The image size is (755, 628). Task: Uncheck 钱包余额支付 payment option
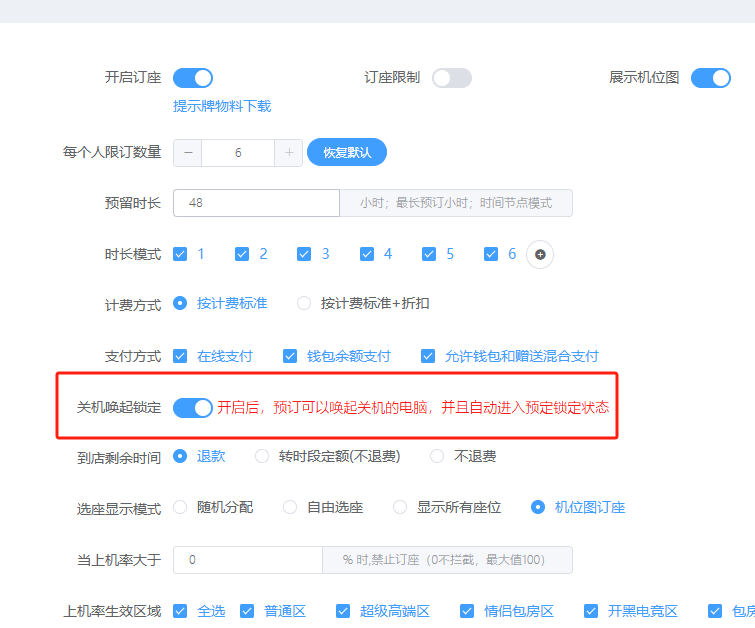tap(290, 356)
